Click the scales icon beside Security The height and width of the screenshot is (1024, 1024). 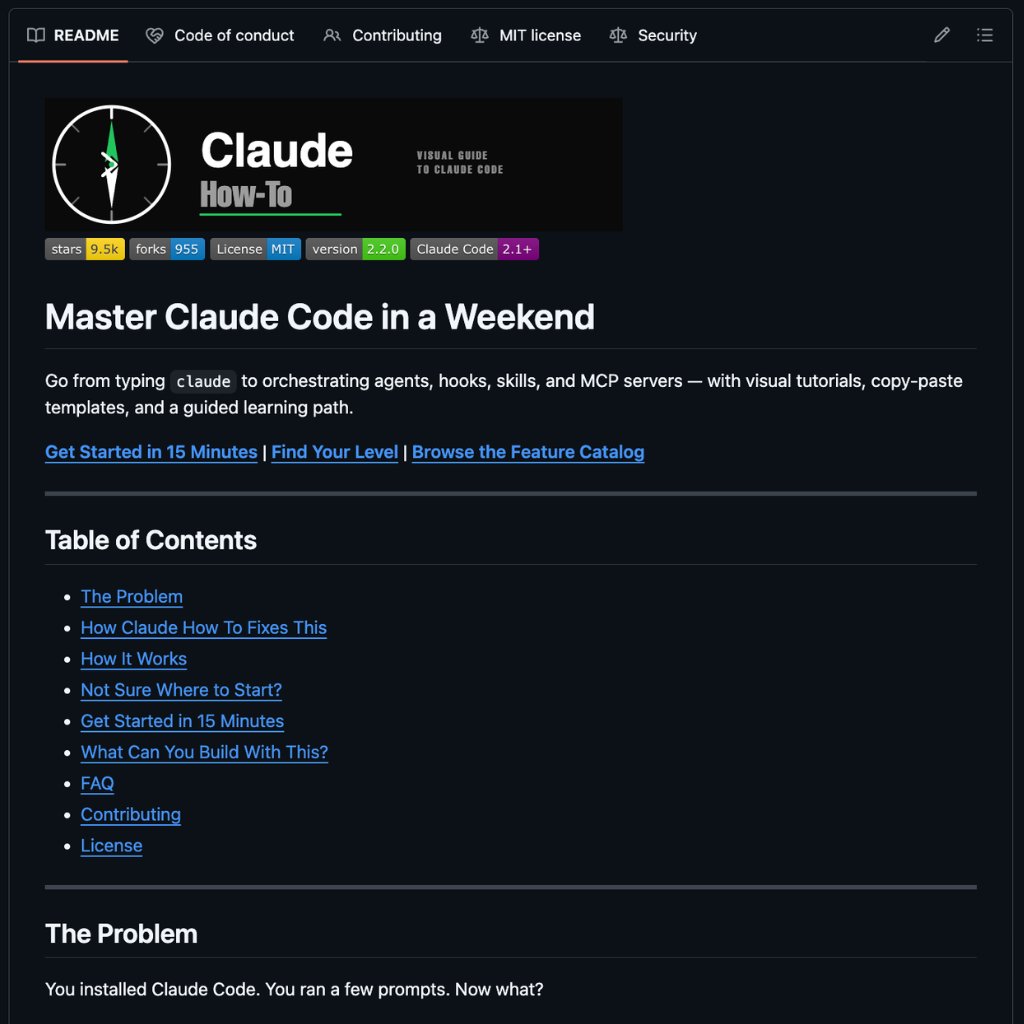618,35
